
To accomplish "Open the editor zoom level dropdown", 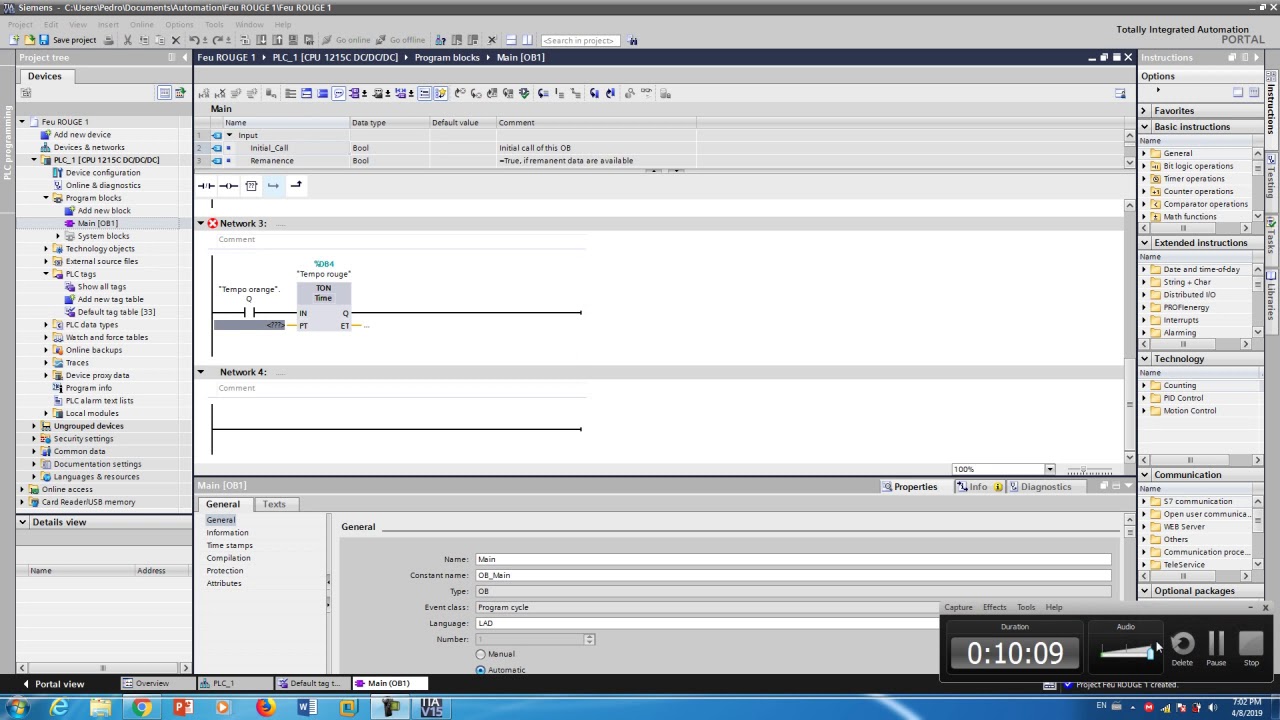I will click(1049, 469).
